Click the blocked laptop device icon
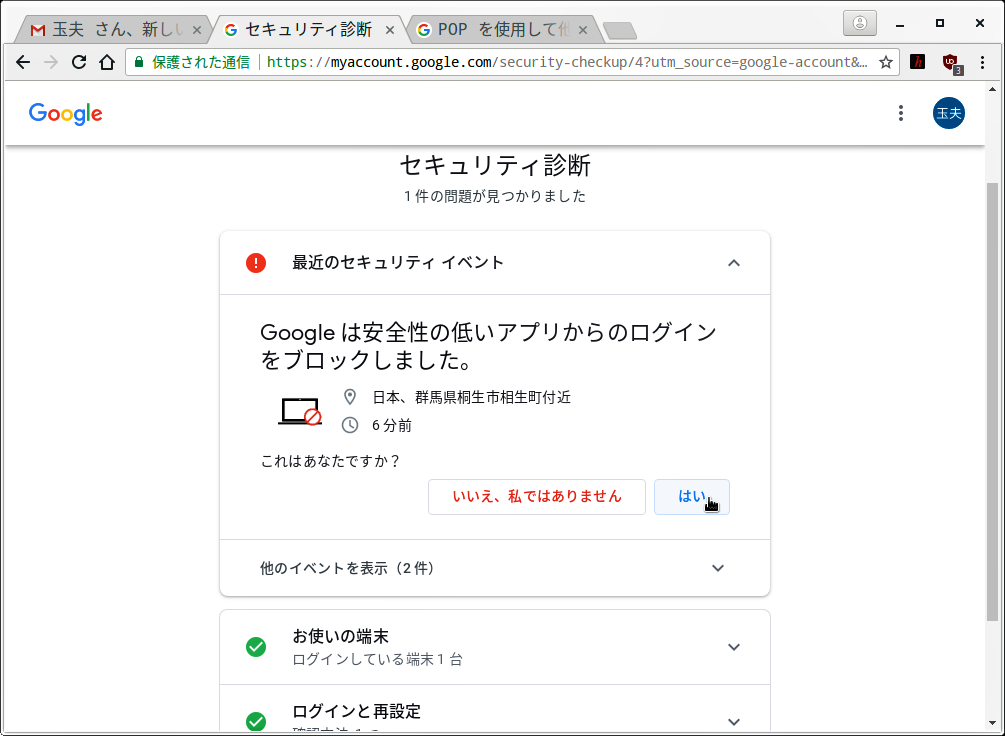Viewport: 1005px width, 736px height. (x=299, y=412)
